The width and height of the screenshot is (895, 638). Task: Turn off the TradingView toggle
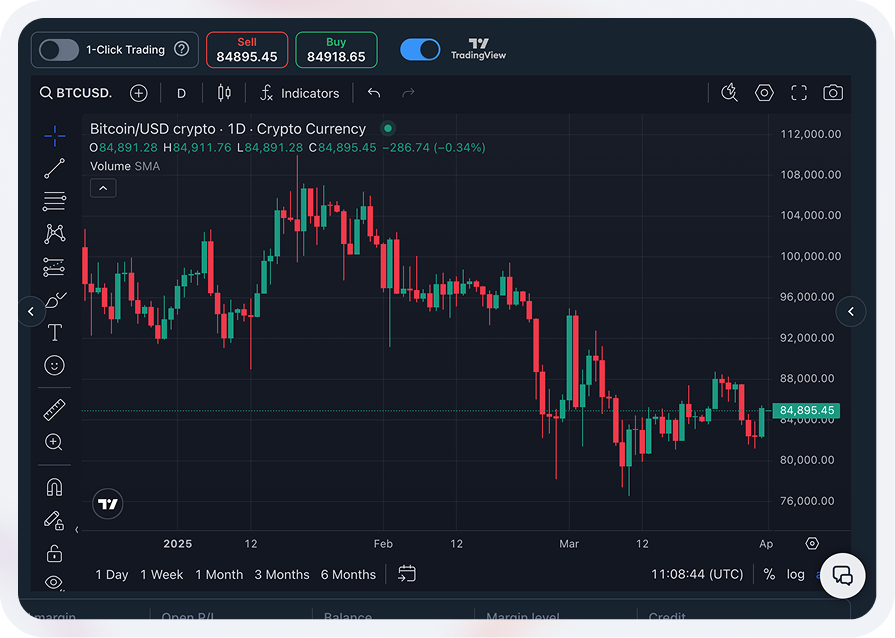click(x=420, y=49)
